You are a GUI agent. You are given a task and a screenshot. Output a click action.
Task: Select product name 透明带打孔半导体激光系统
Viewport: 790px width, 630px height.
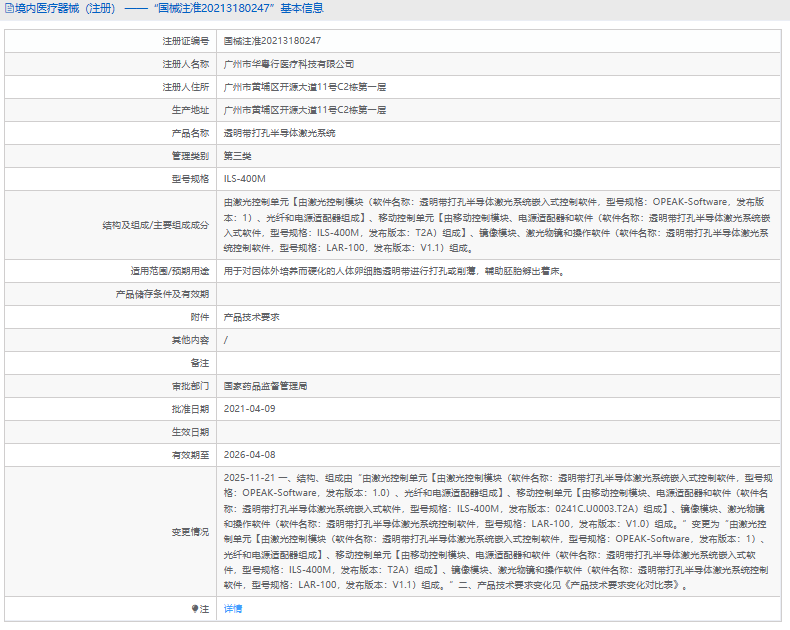click(280, 133)
